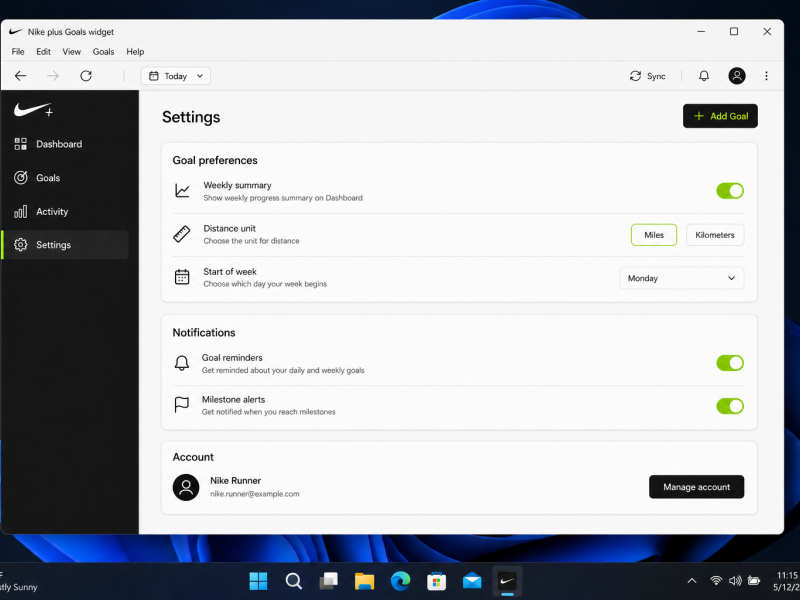The height and width of the screenshot is (600, 800).
Task: Click the nike.runner@example.com email text
Action: point(255,494)
